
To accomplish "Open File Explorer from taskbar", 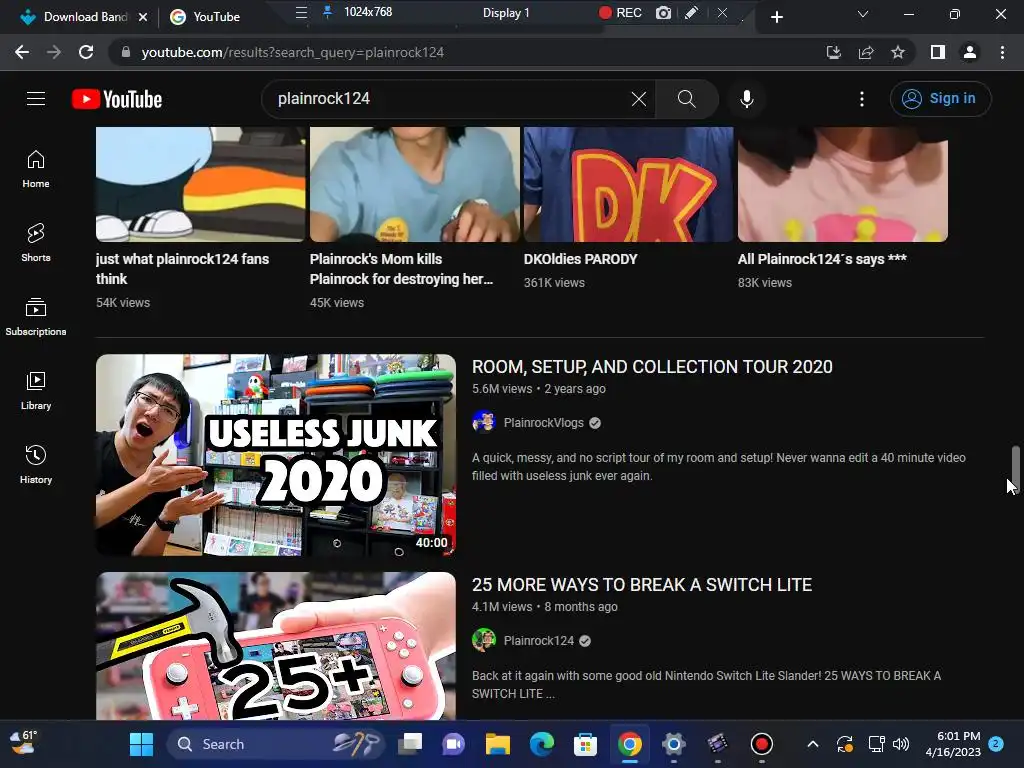I will [498, 744].
